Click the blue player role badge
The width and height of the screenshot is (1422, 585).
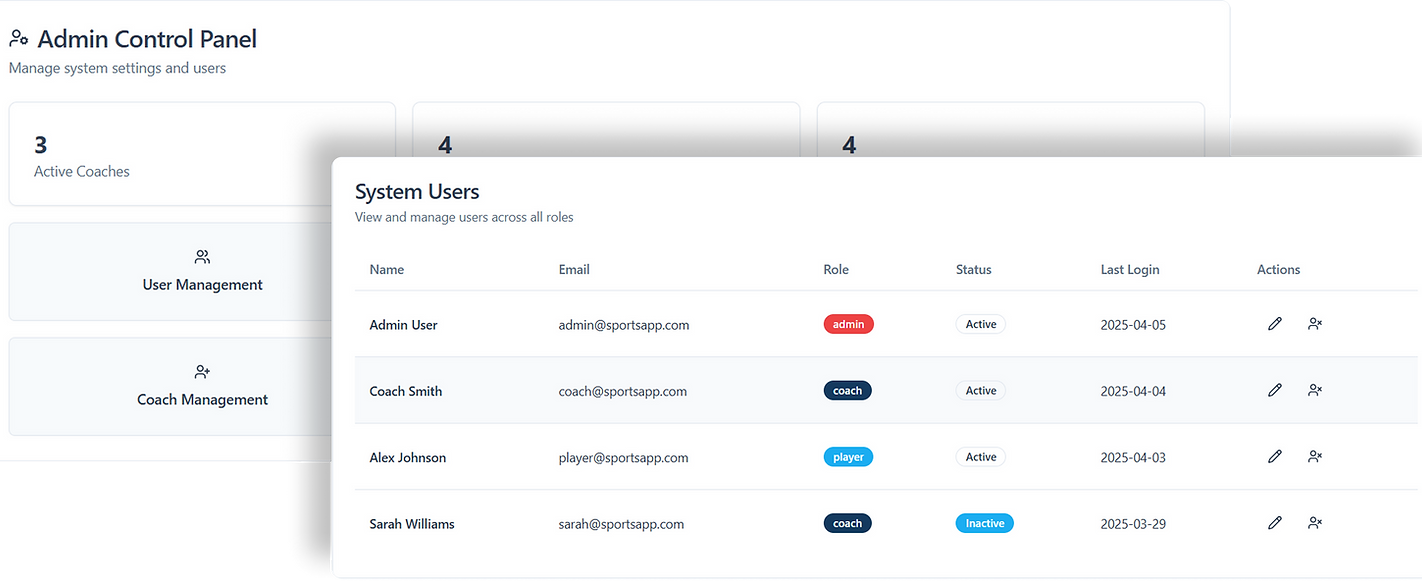[848, 457]
